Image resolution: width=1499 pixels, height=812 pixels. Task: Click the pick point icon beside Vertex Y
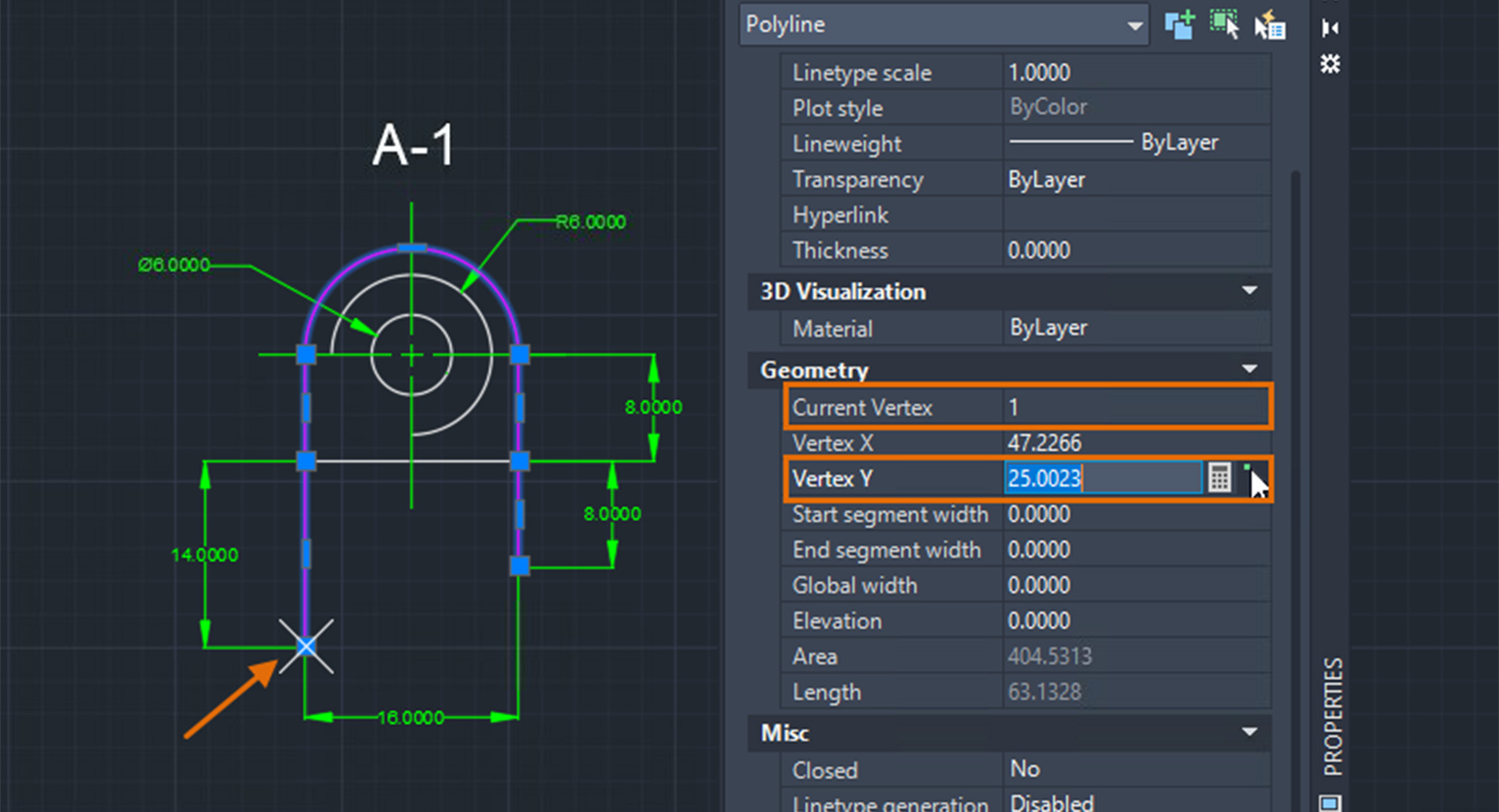pyautogui.click(x=1254, y=478)
